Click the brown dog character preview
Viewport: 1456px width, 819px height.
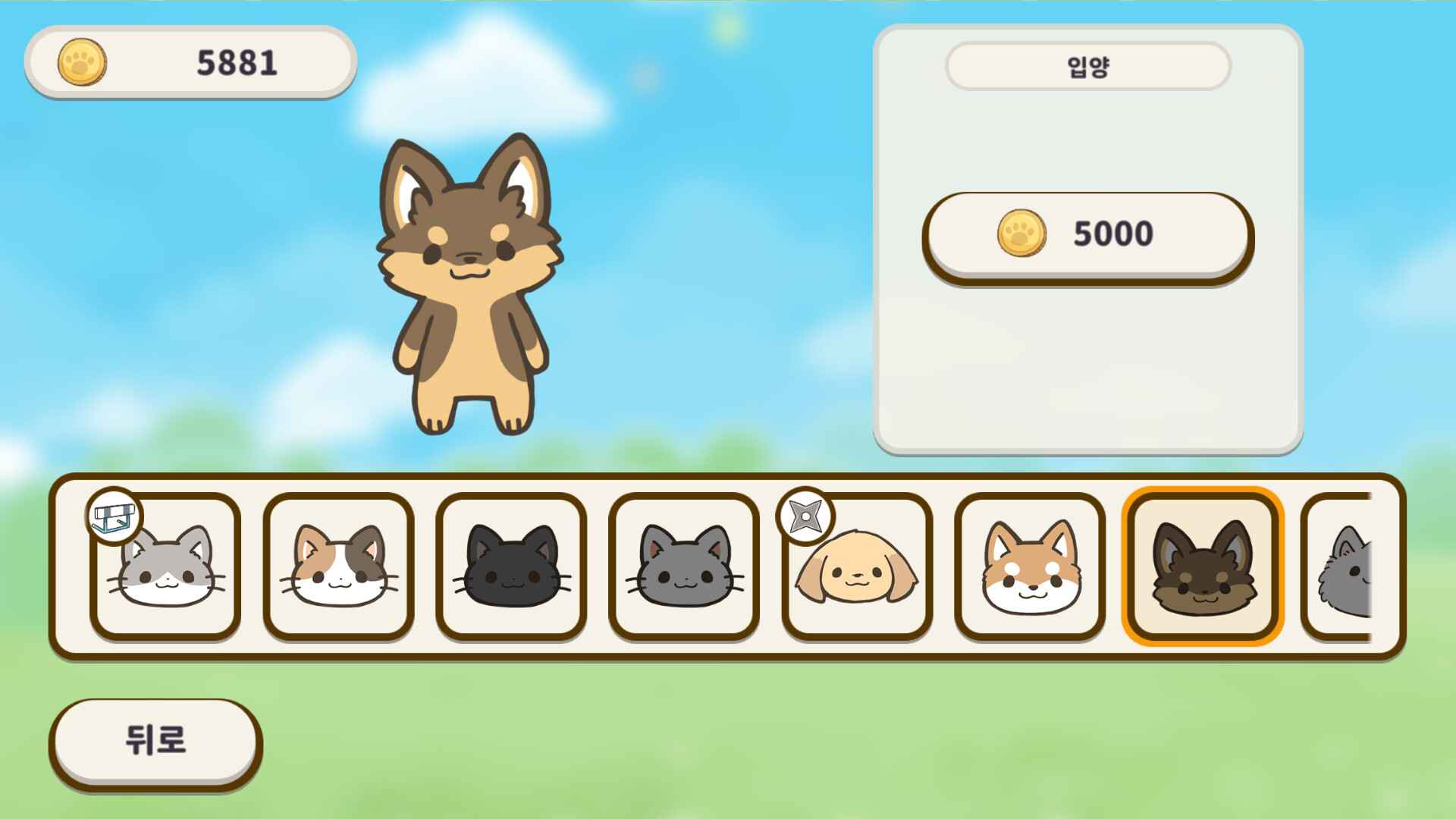coord(470,284)
